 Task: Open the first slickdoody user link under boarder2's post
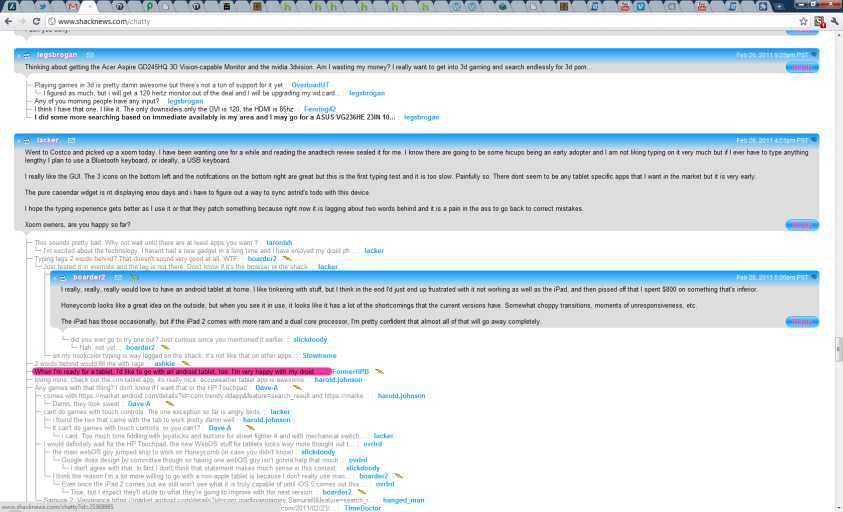[310, 339]
